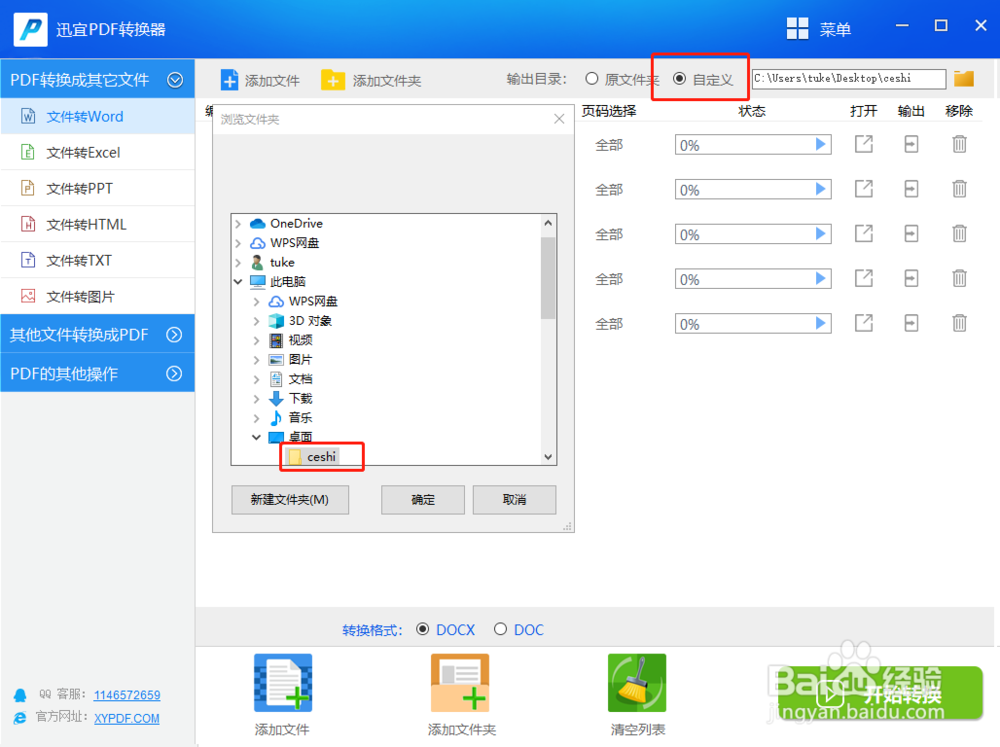Click the open-file icon in the first row
This screenshot has height=747, width=1000.
pos(864,144)
